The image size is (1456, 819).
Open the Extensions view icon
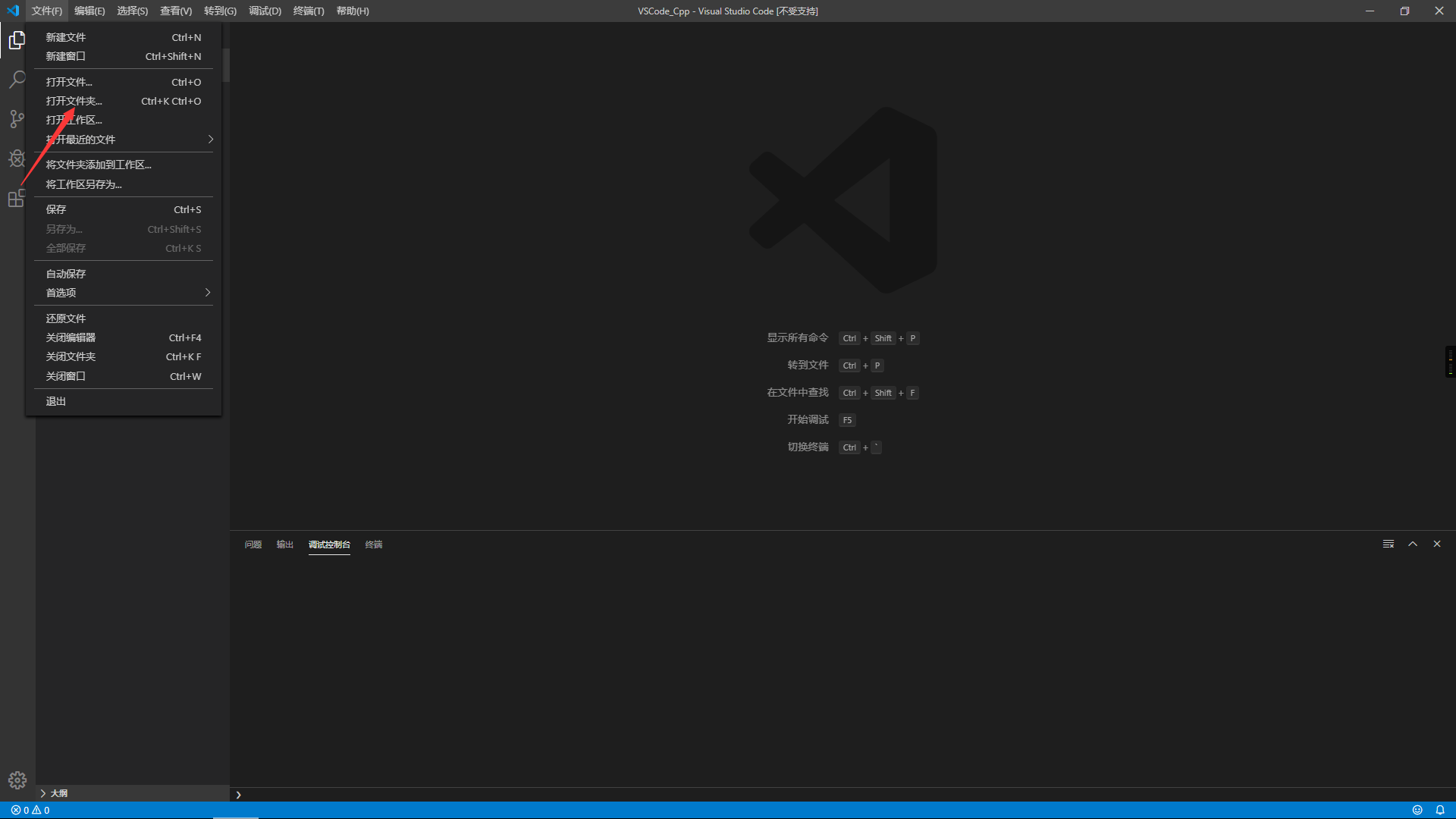(x=17, y=198)
